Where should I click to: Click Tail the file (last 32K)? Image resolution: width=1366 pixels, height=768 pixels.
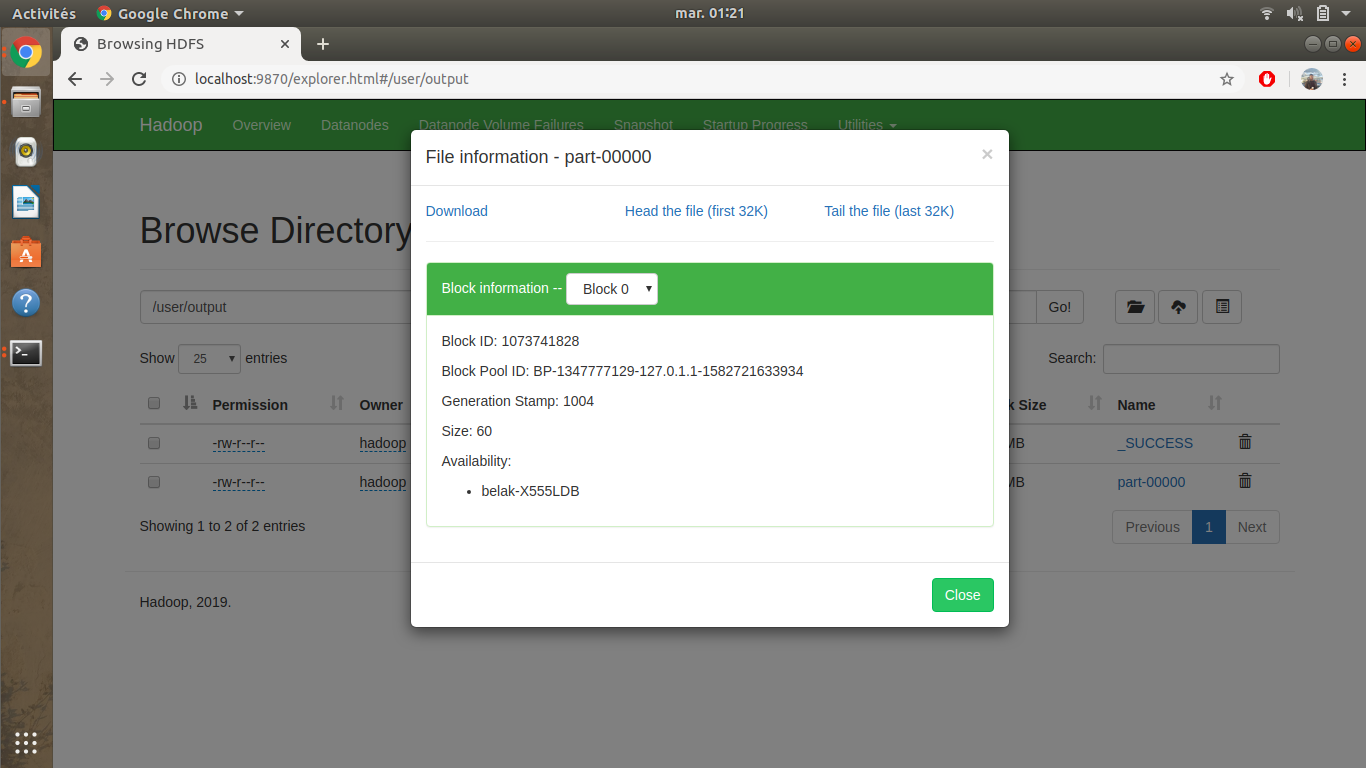pyautogui.click(x=889, y=211)
